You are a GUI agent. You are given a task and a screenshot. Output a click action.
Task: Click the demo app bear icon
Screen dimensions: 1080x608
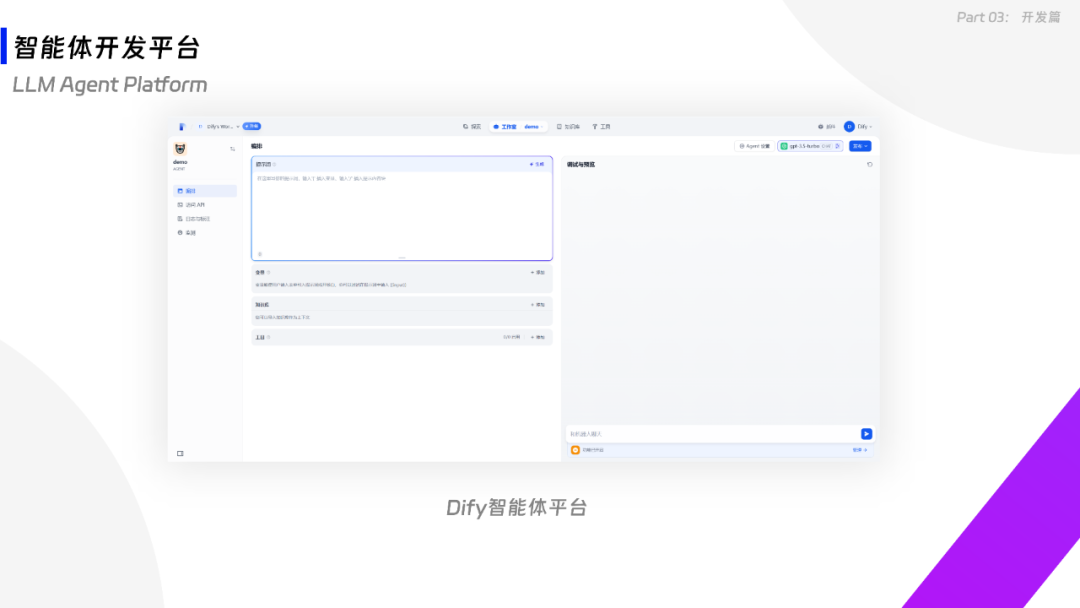tap(180, 149)
